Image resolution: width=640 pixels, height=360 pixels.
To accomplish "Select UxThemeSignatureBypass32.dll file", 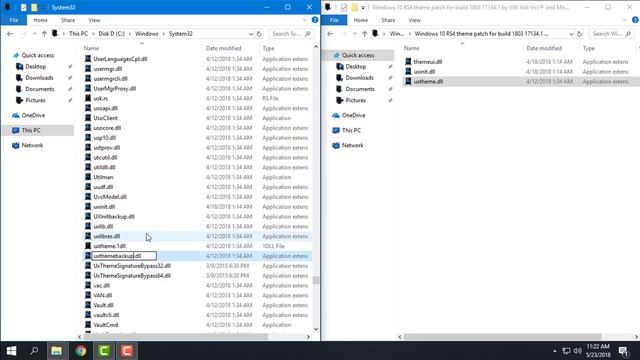I will click(x=132, y=266).
